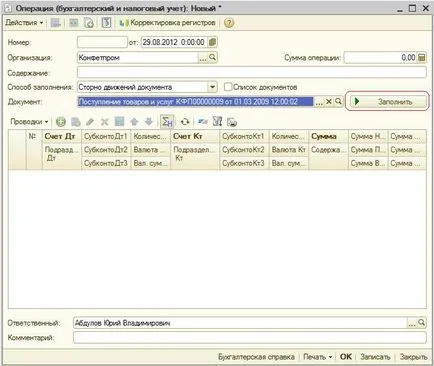The image size is (434, 366).
Task: Click the № column header
Action: (34, 150)
